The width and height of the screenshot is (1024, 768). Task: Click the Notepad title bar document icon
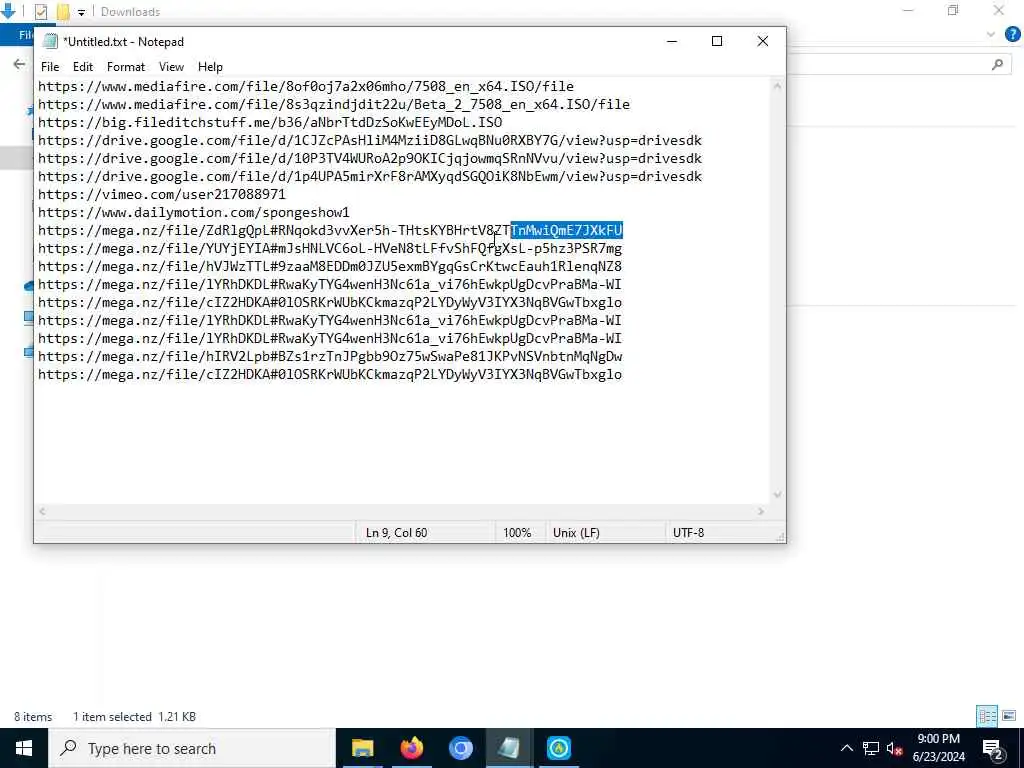[50, 42]
